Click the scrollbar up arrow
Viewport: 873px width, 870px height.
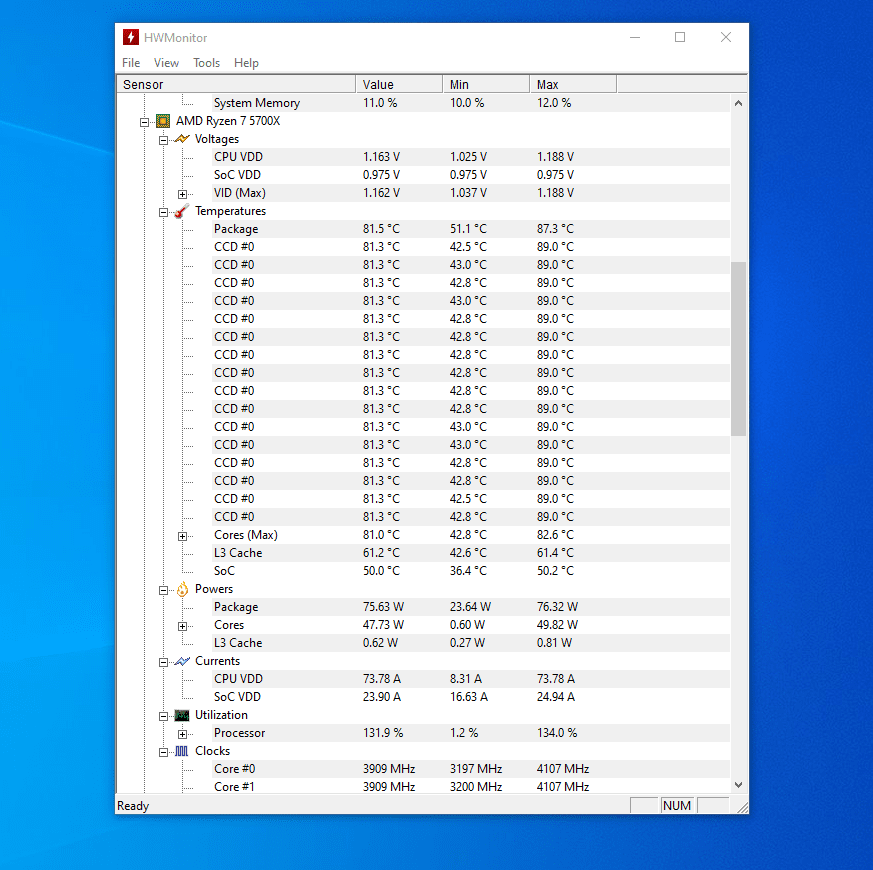pos(738,103)
